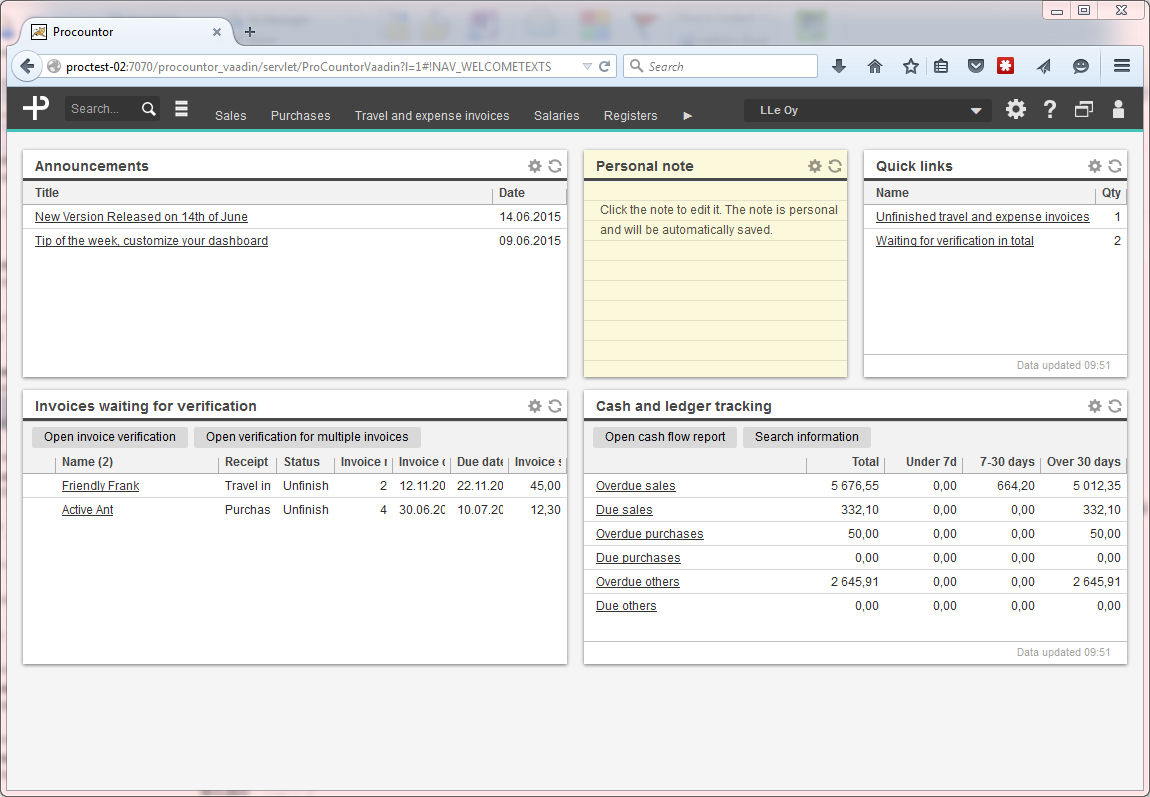The height and width of the screenshot is (797, 1150).
Task: Open the Registers menu
Action: [x=631, y=116]
